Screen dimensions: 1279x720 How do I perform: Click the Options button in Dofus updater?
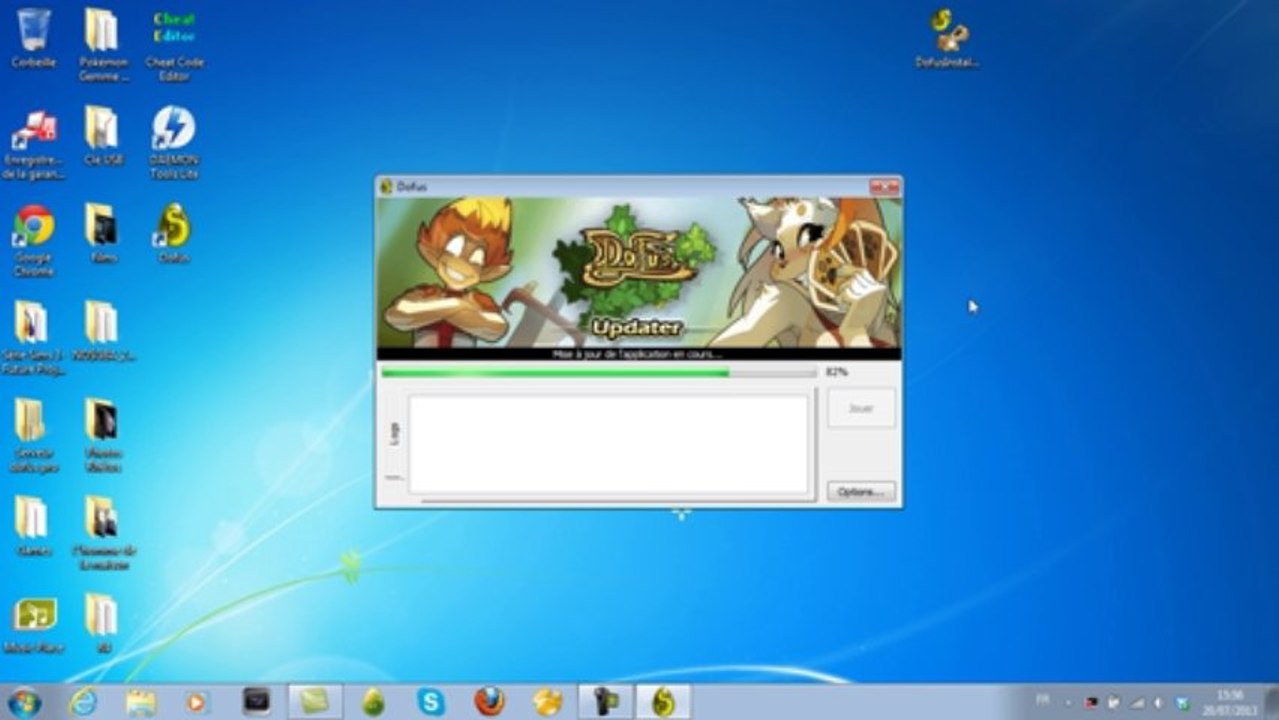[x=861, y=492]
